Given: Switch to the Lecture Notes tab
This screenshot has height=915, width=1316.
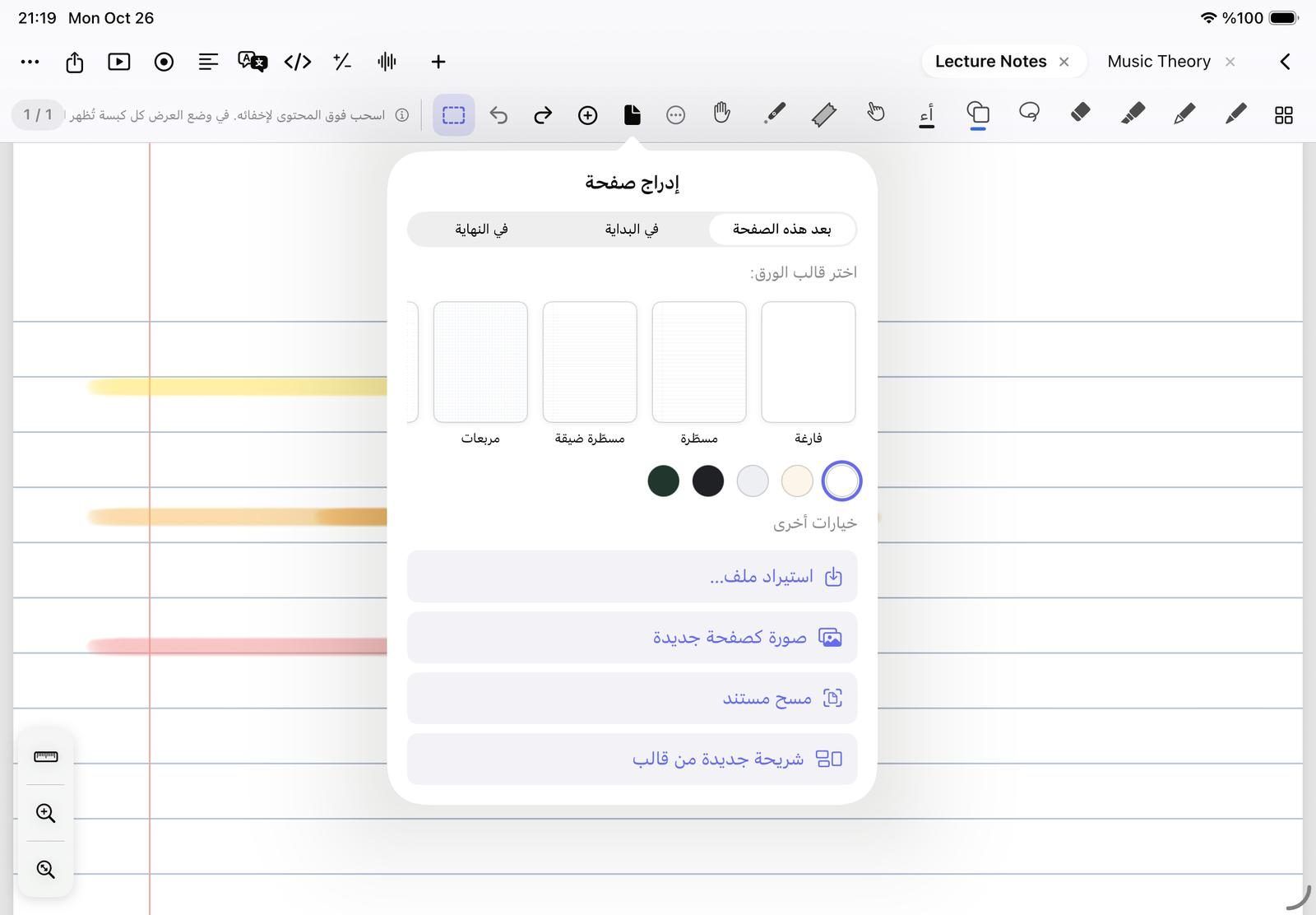Looking at the screenshot, I should tap(991, 62).
